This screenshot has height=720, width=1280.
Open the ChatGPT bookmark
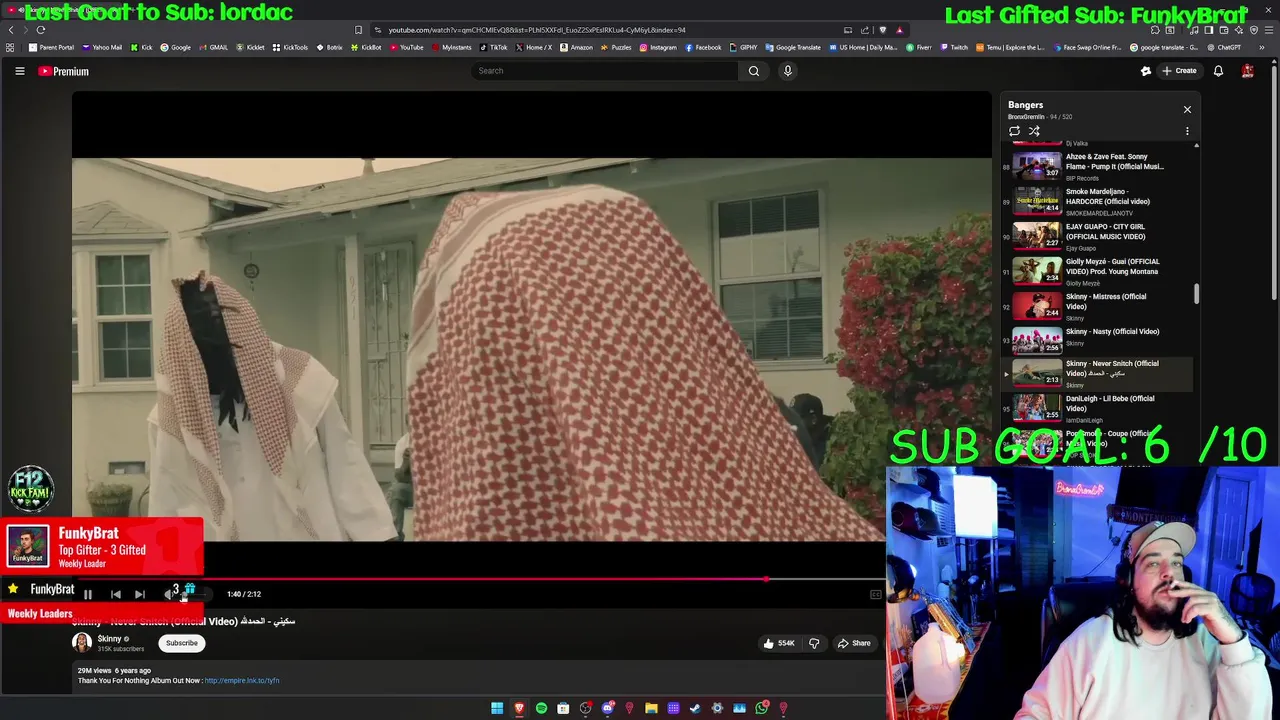coord(1223,47)
